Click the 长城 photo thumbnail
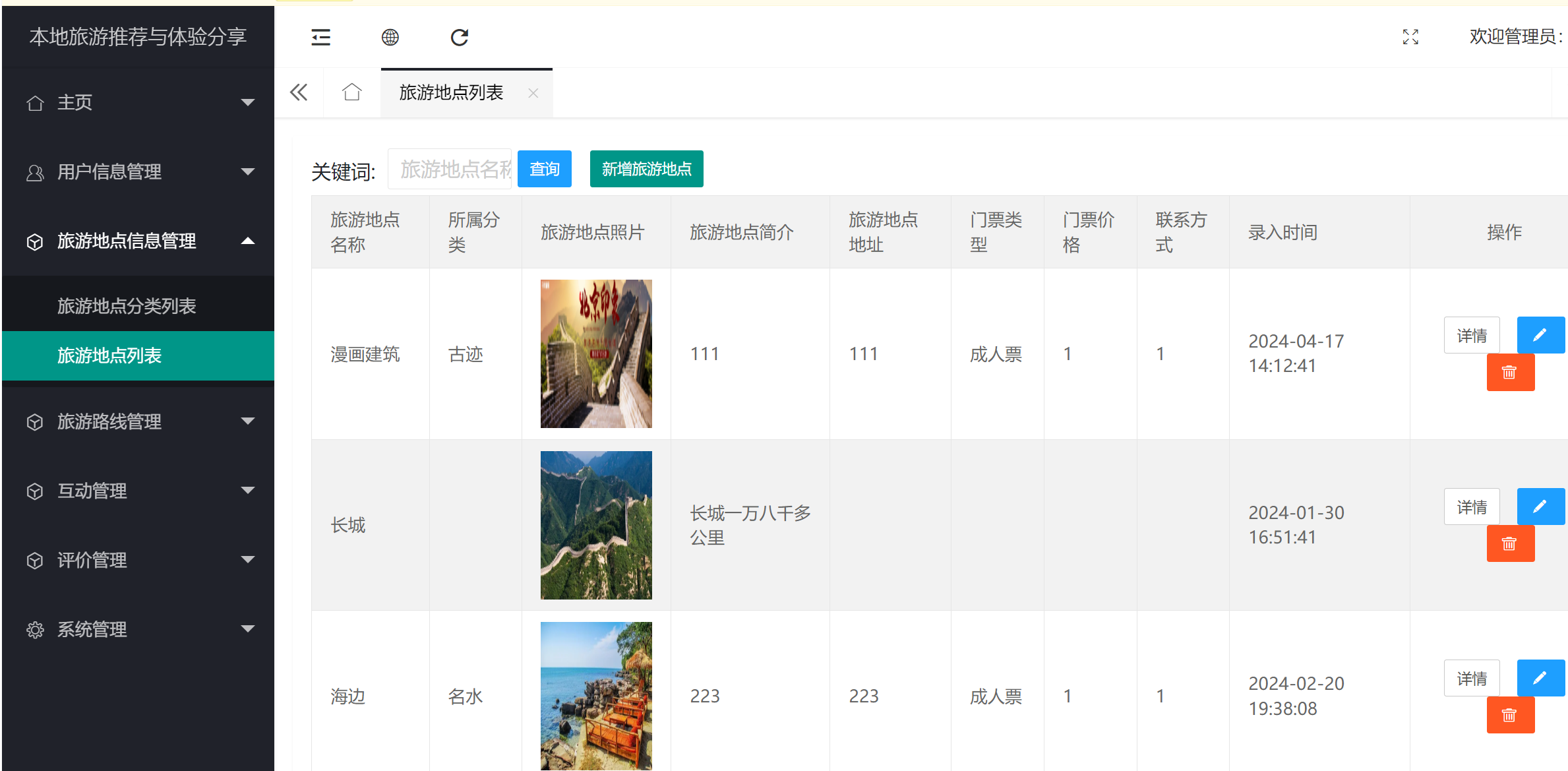 [x=595, y=525]
